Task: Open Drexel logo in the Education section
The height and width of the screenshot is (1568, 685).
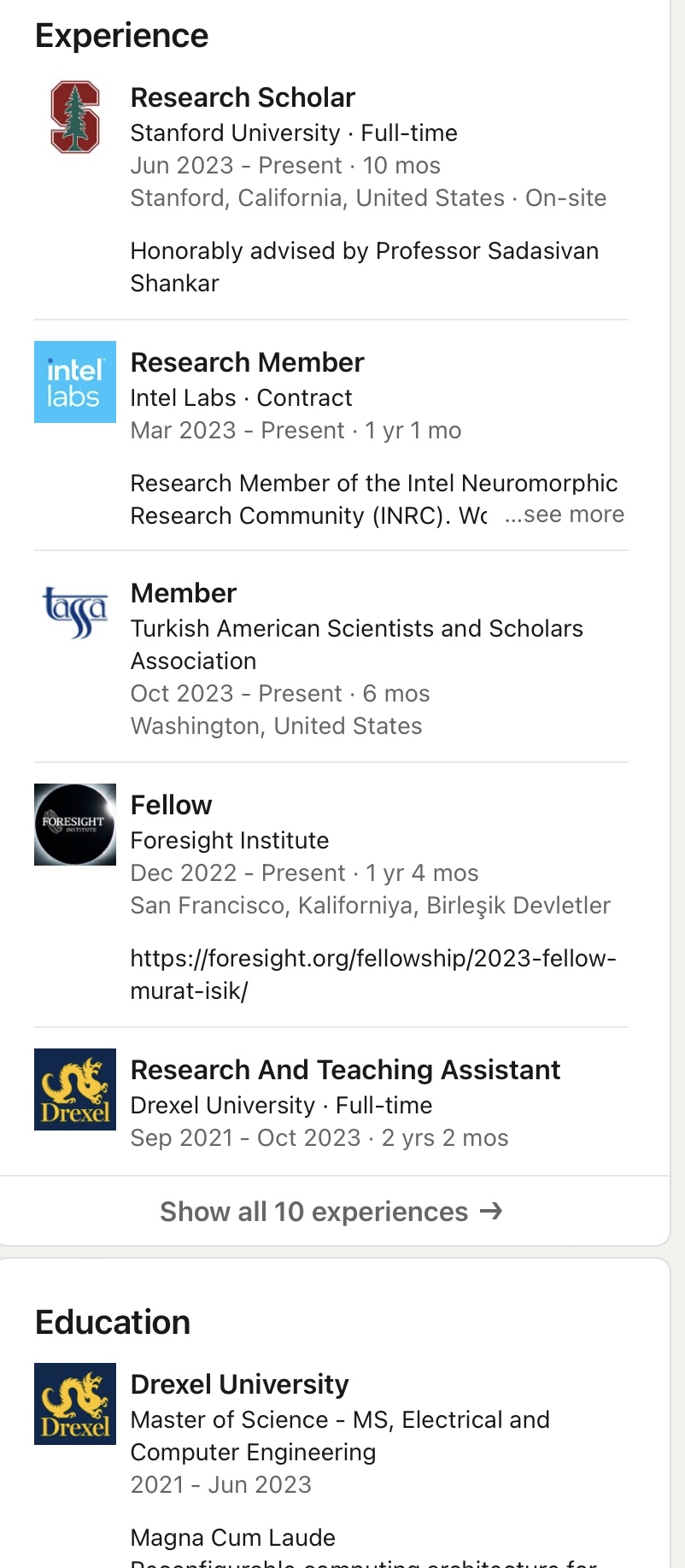Action: coord(75,1404)
